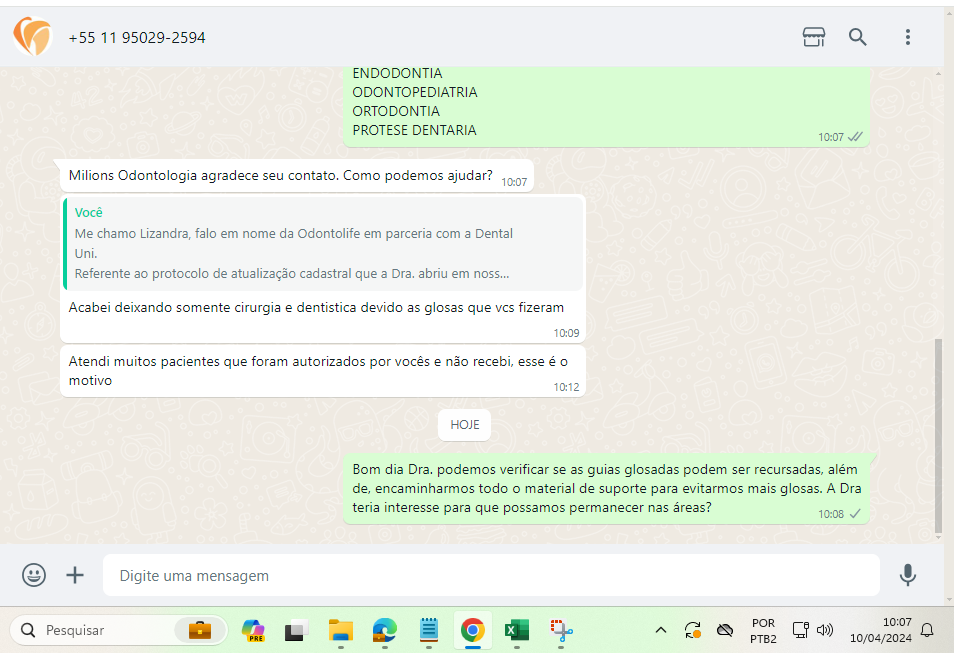Screen dimensions: 954x653
Task: Click the "Bom dia Dra." sent message
Action: click(607, 489)
